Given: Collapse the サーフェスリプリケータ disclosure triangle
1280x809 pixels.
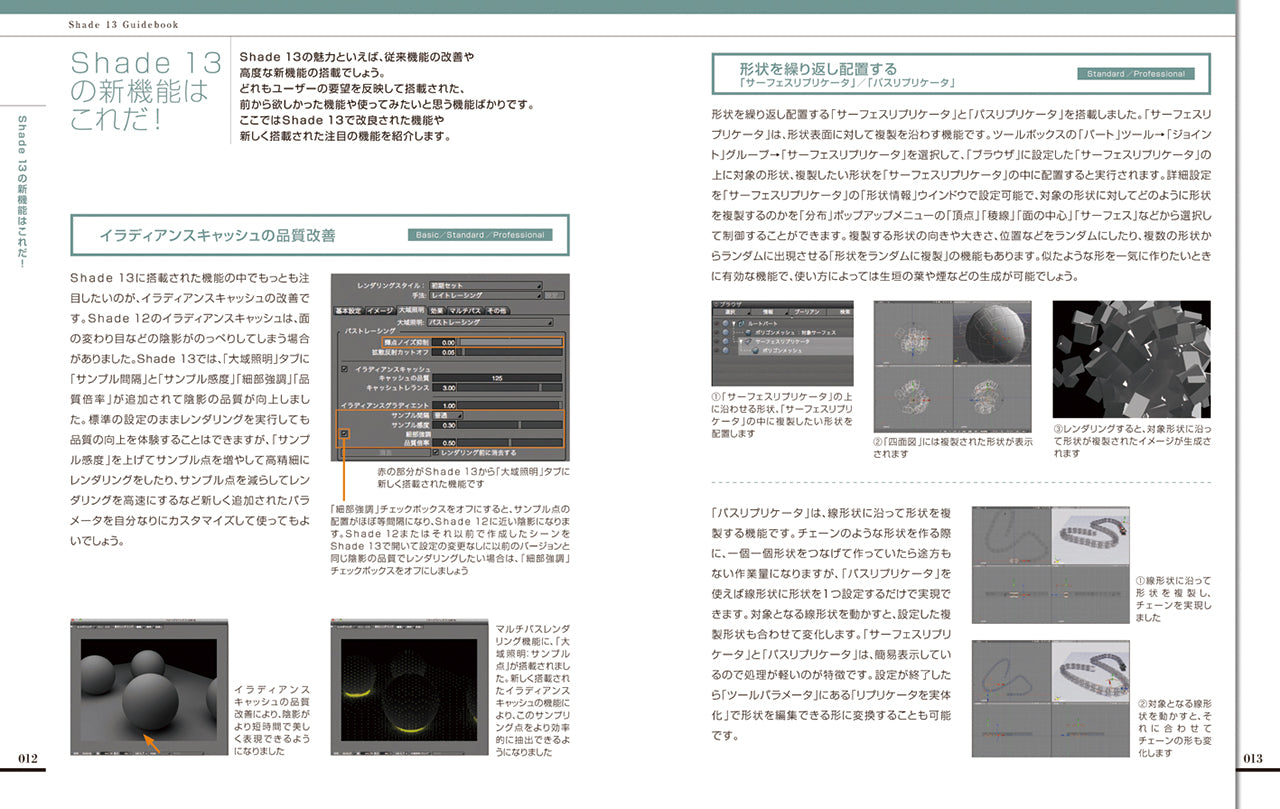Looking at the screenshot, I should point(741,341).
